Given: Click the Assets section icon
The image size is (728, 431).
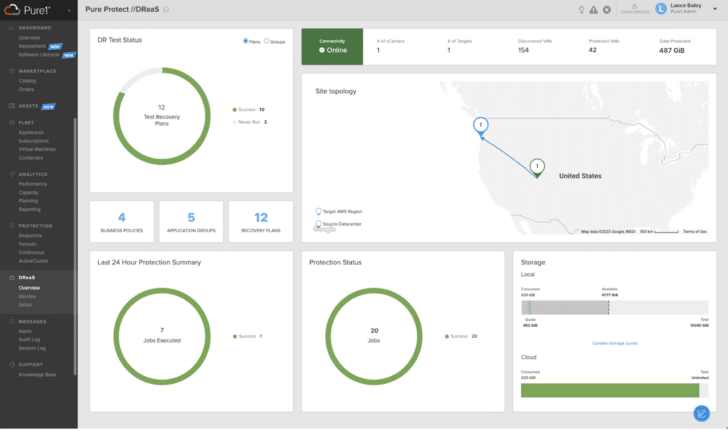Looking at the screenshot, I should 12,106.
